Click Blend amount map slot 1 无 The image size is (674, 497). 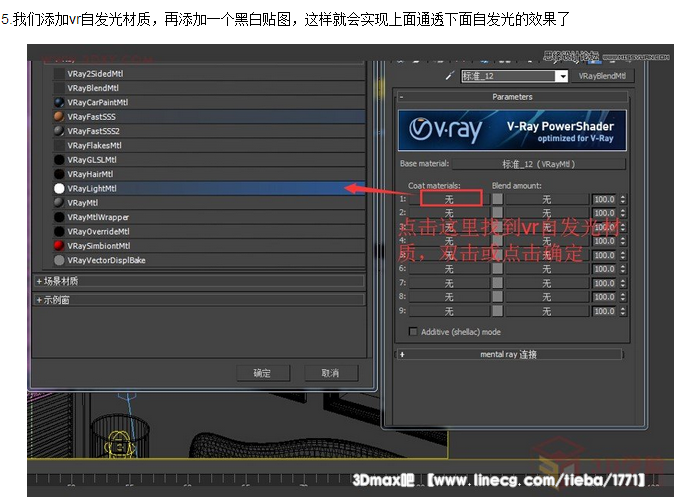click(x=546, y=199)
